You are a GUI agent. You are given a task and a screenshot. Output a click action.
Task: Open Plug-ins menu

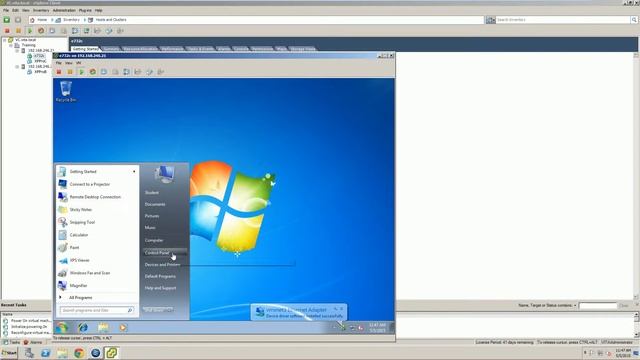click(x=85, y=10)
